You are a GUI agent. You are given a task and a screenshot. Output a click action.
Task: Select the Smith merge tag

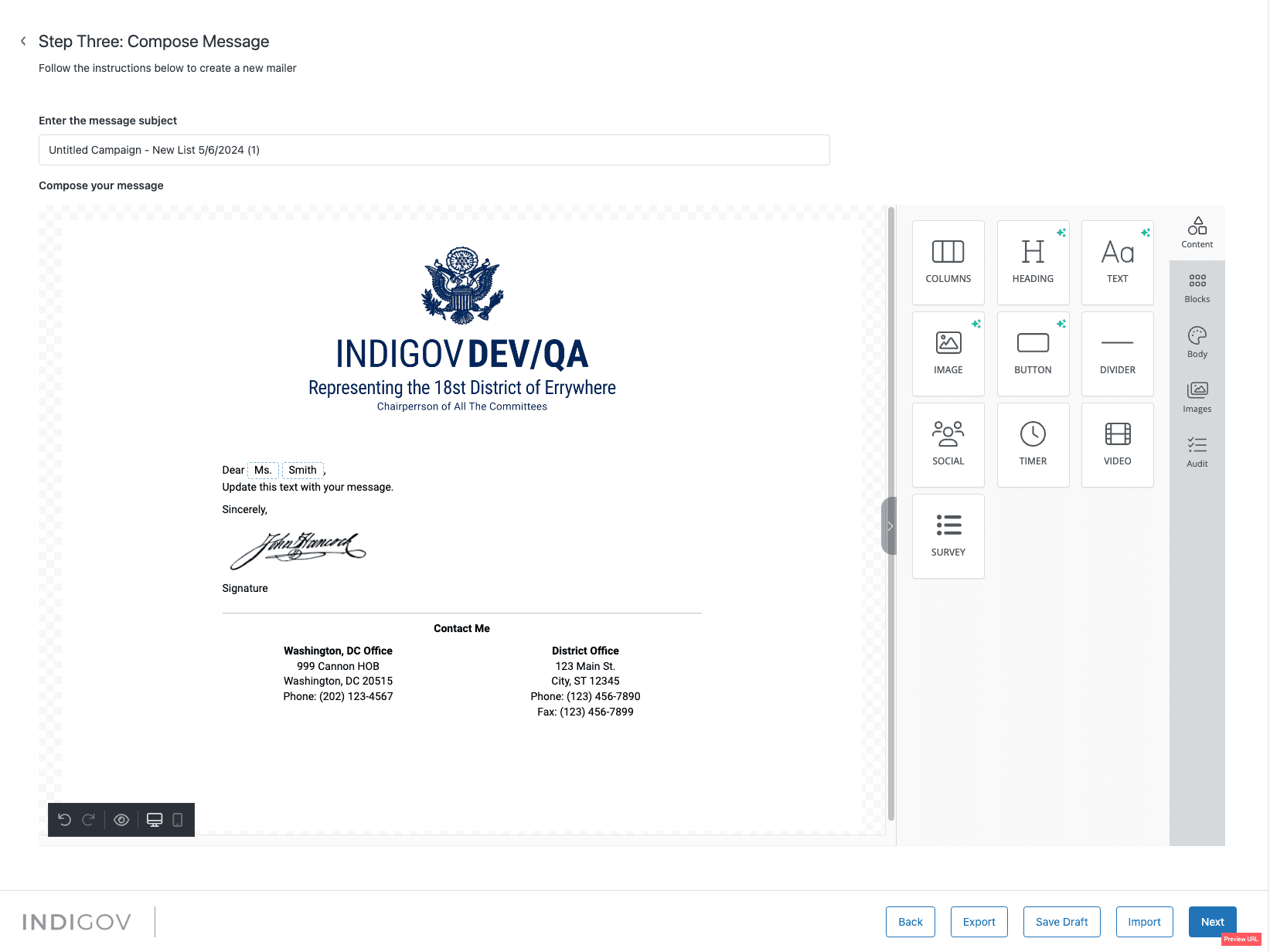(x=303, y=470)
